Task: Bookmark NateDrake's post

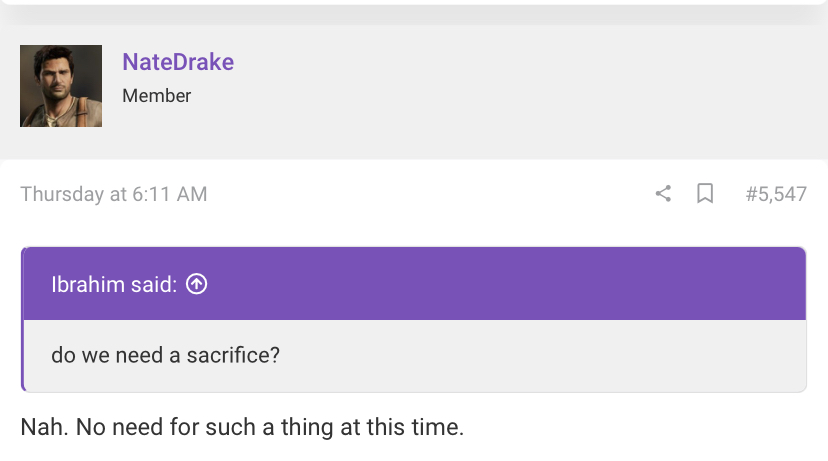Action: coord(705,194)
